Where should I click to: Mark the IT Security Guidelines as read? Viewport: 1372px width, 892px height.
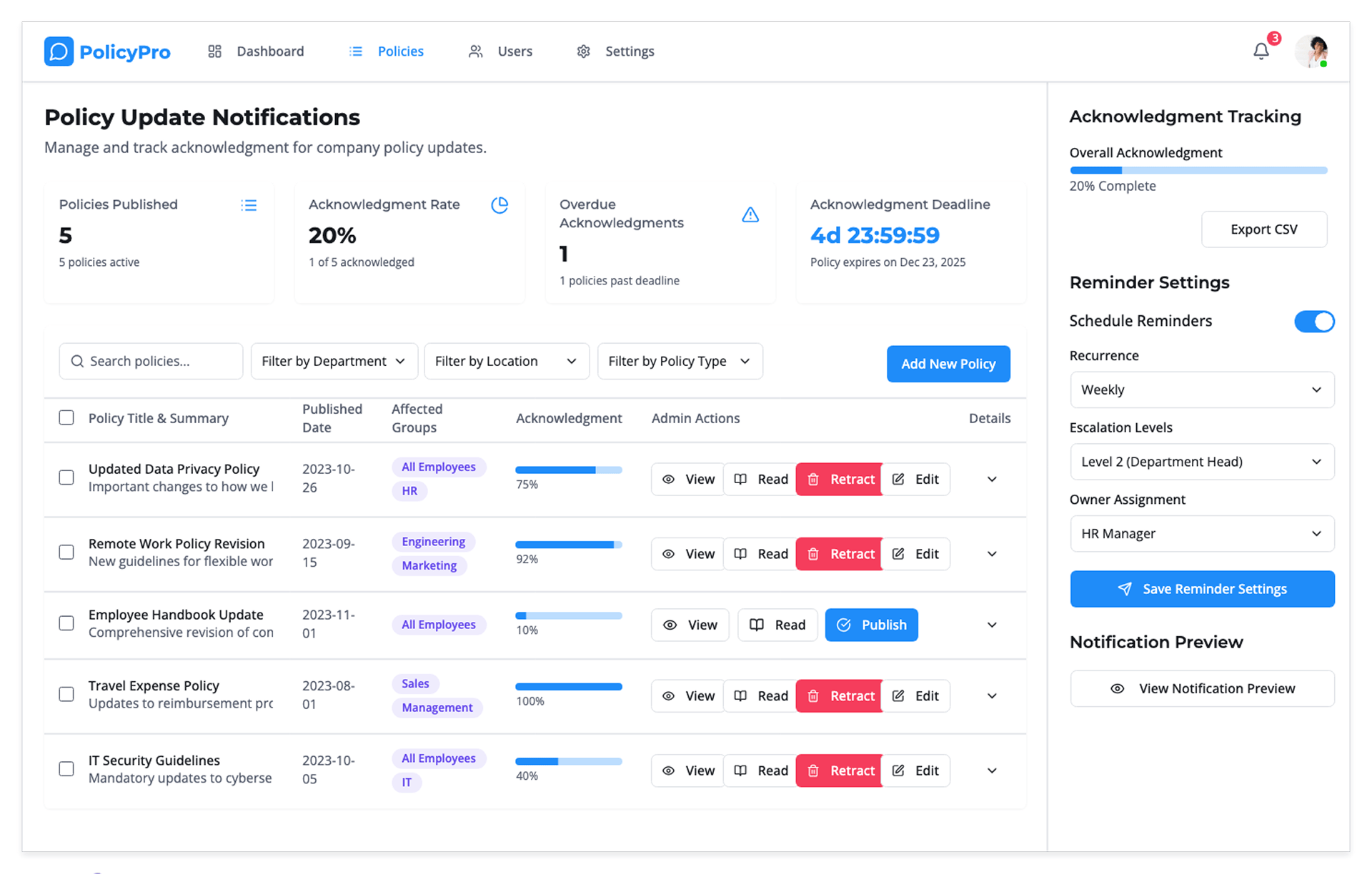(x=760, y=771)
